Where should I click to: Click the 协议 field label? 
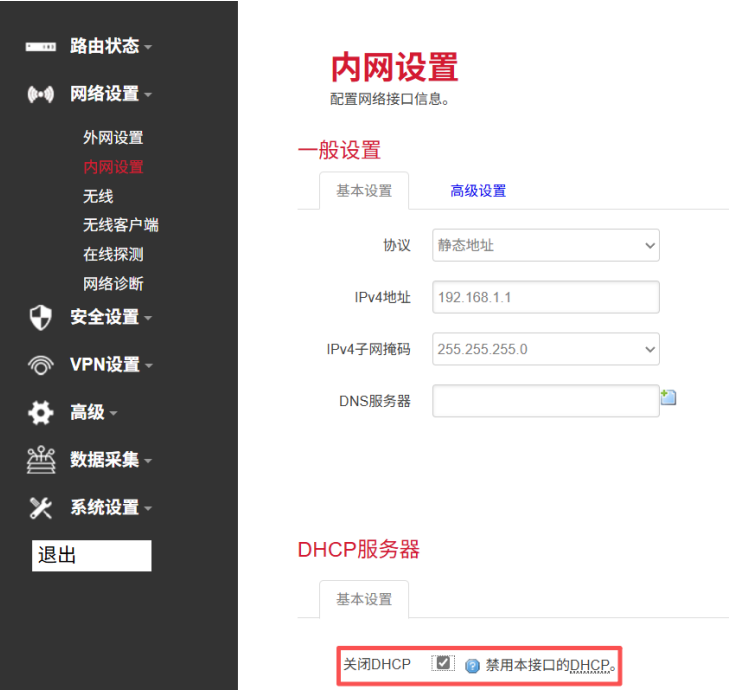(x=397, y=245)
